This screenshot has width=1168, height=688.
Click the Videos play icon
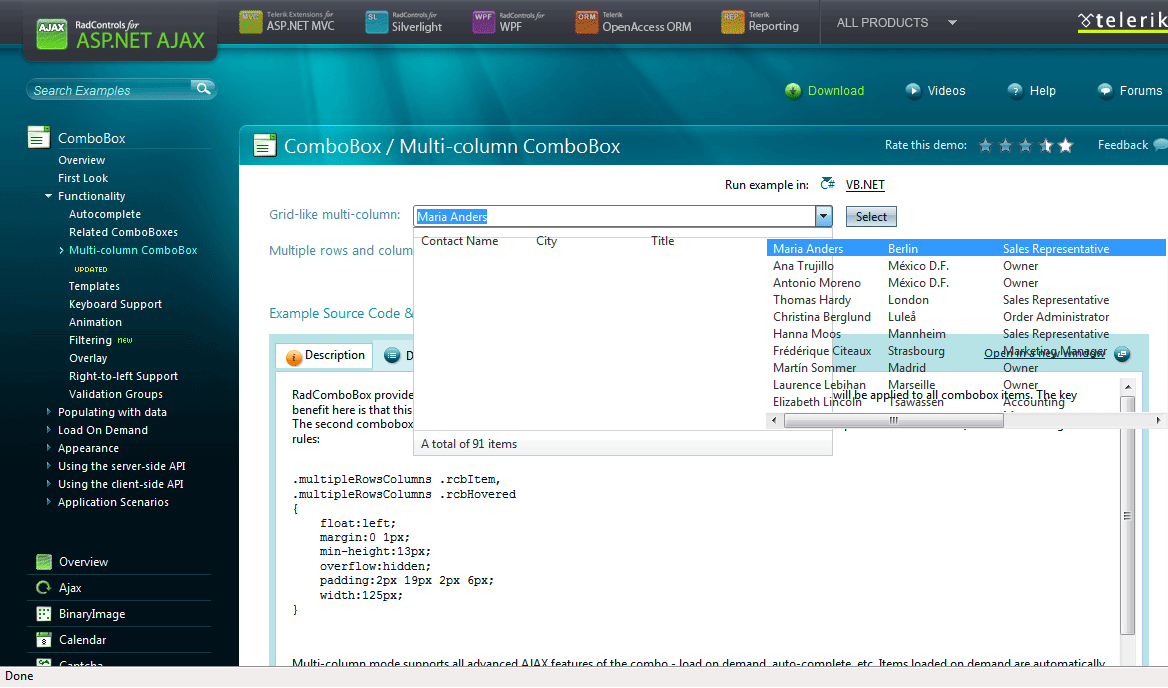pyautogui.click(x=913, y=91)
